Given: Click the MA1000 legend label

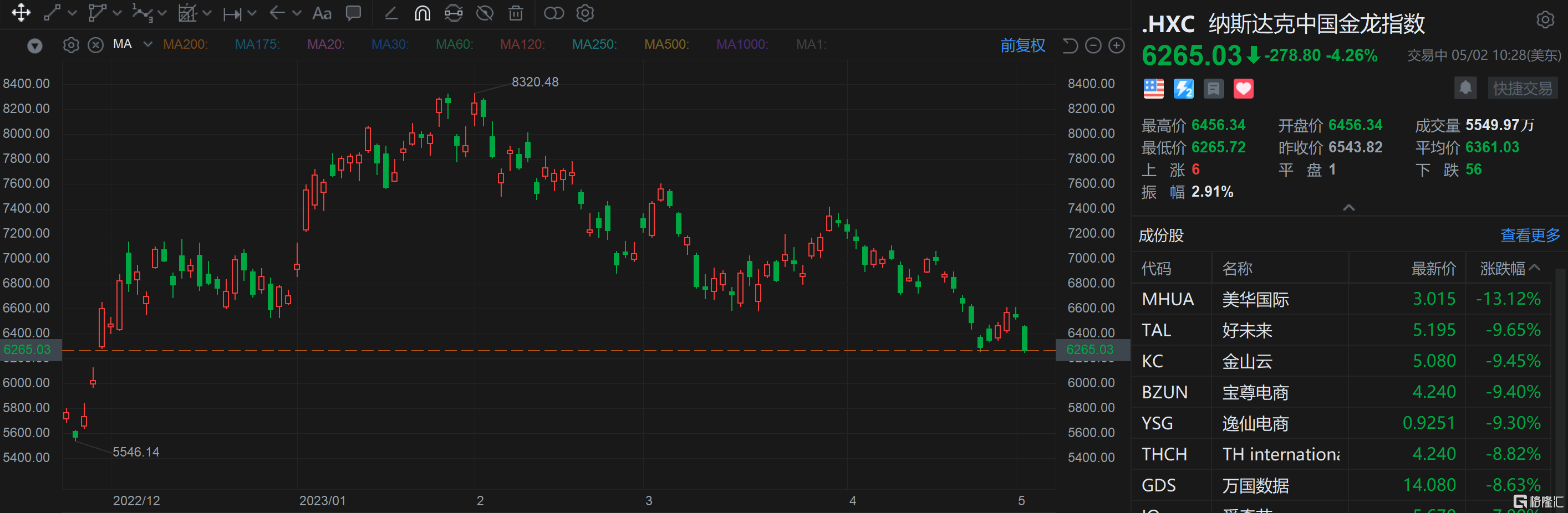Looking at the screenshot, I should pos(742,44).
